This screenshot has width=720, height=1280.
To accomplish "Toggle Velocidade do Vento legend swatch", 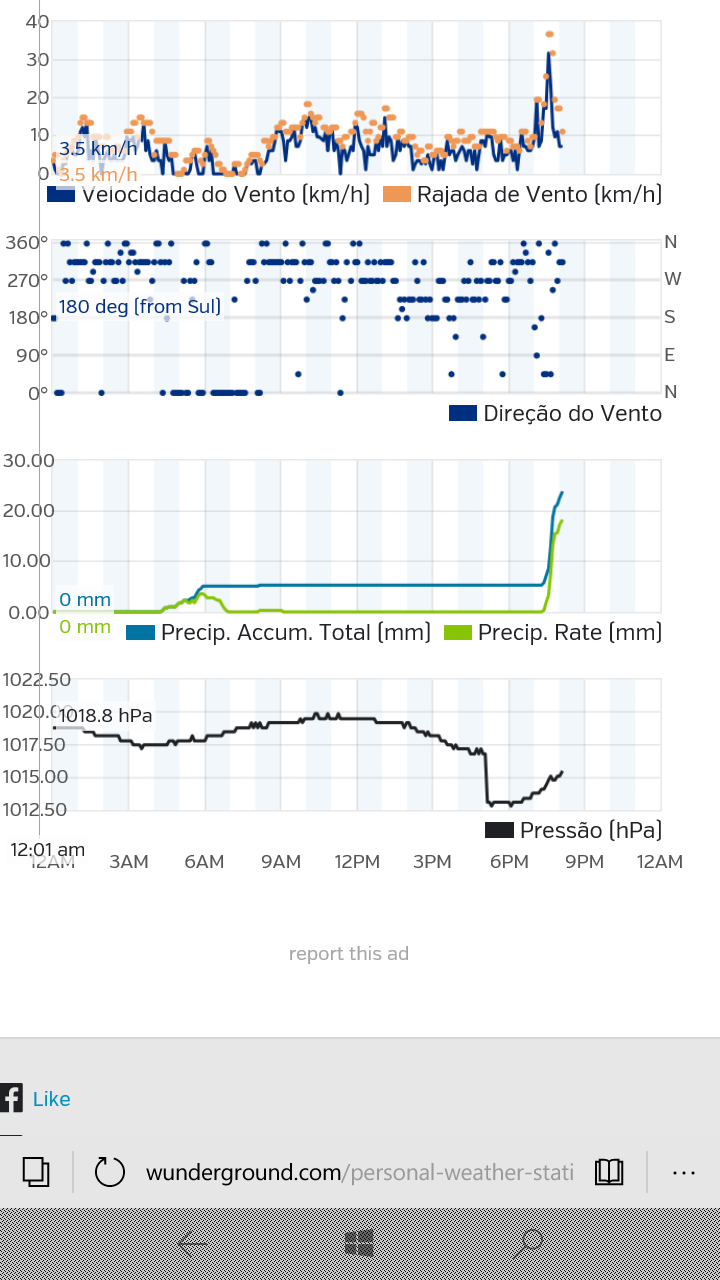I will (61, 194).
